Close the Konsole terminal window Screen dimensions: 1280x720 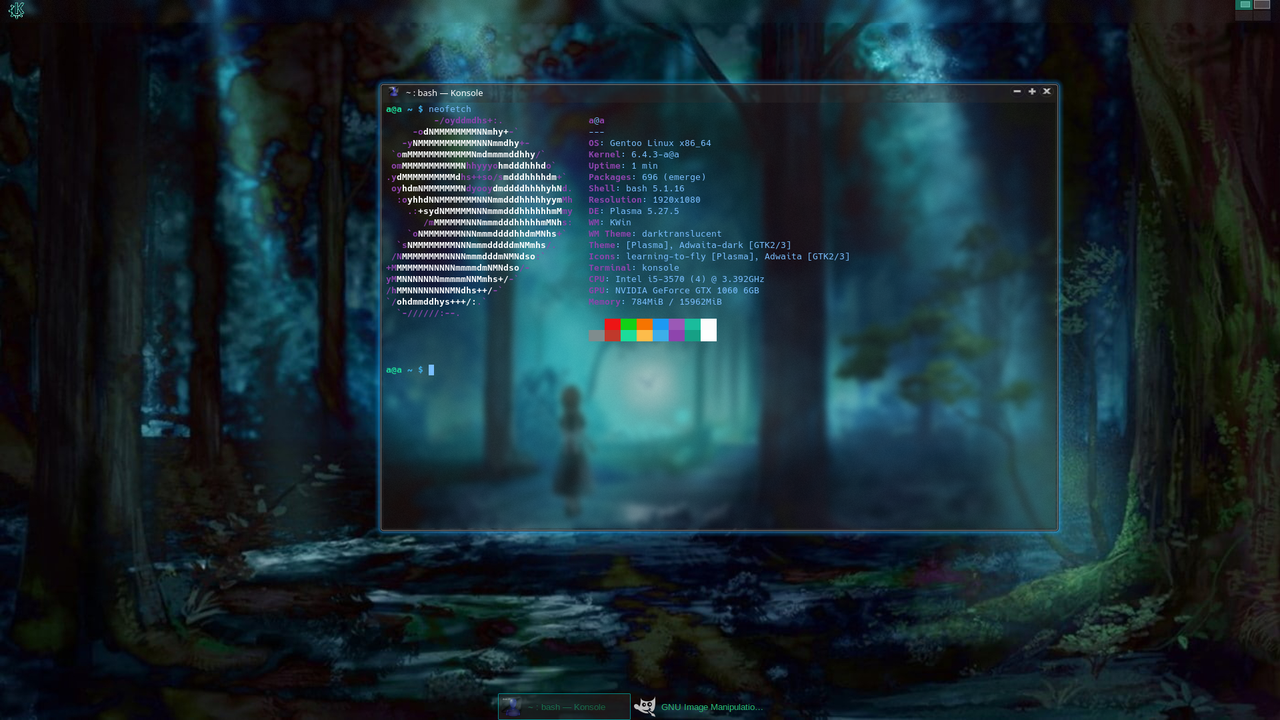pyautogui.click(x=1047, y=91)
